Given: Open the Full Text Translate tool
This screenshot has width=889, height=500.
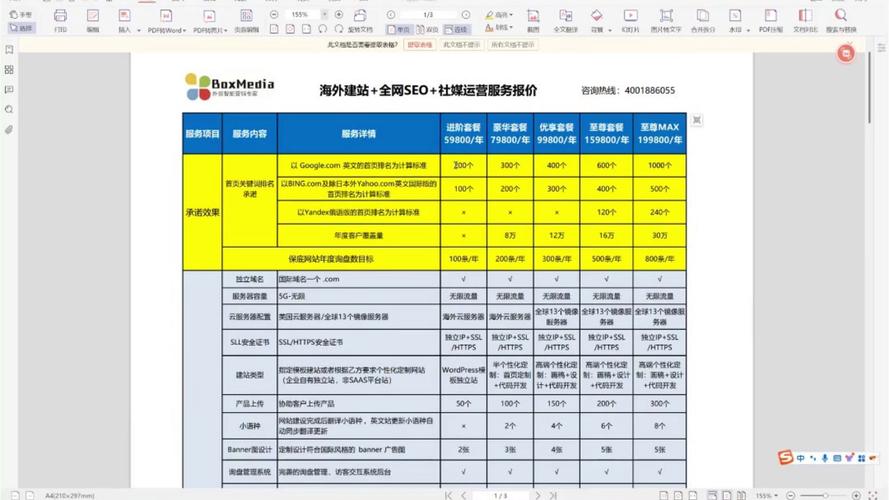Looking at the screenshot, I should tap(565, 20).
